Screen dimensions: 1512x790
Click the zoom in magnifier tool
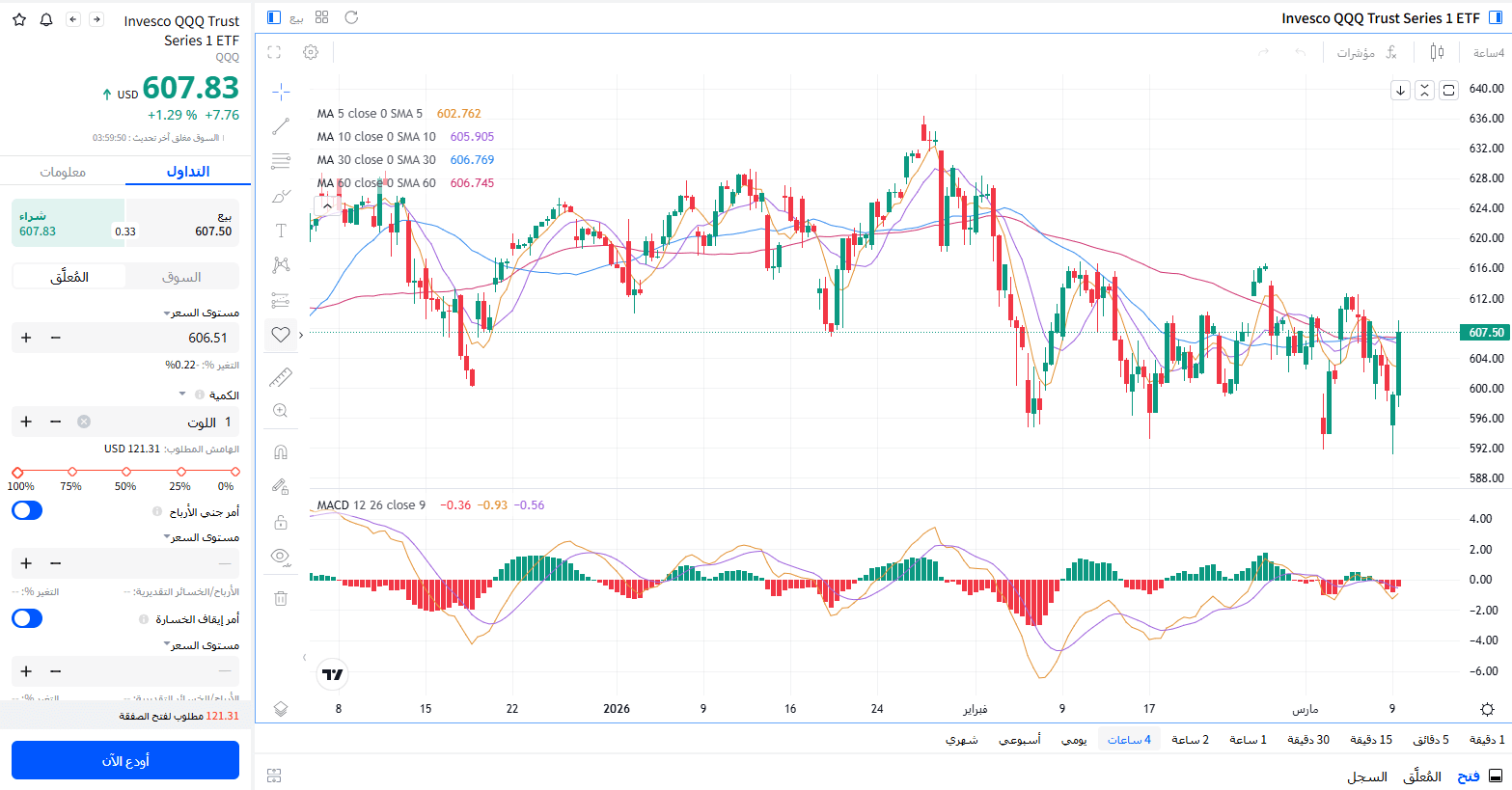(281, 411)
